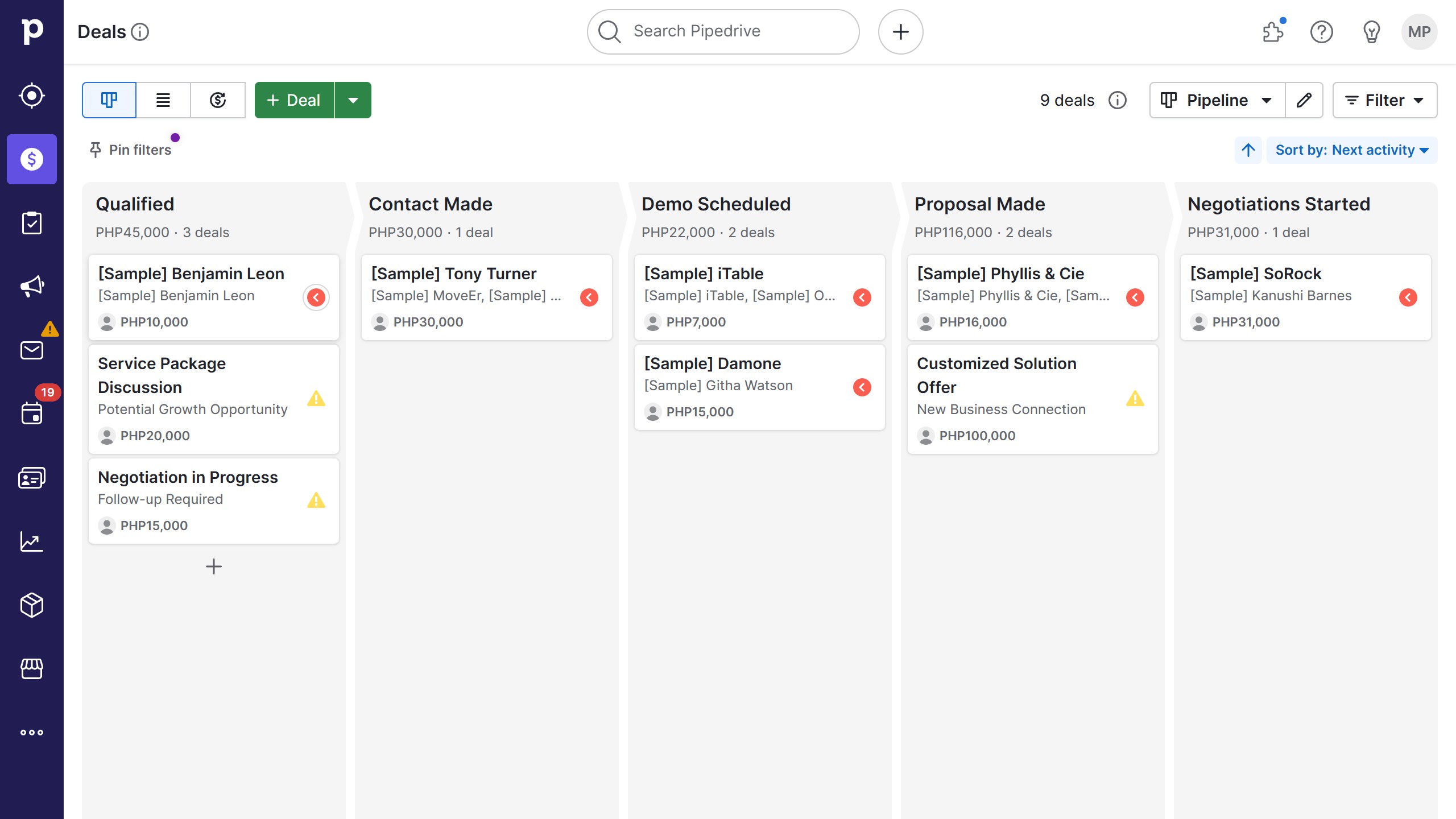This screenshot has width=1456, height=819.
Task: Open the Pipeline selector dropdown
Action: [x=1216, y=100]
